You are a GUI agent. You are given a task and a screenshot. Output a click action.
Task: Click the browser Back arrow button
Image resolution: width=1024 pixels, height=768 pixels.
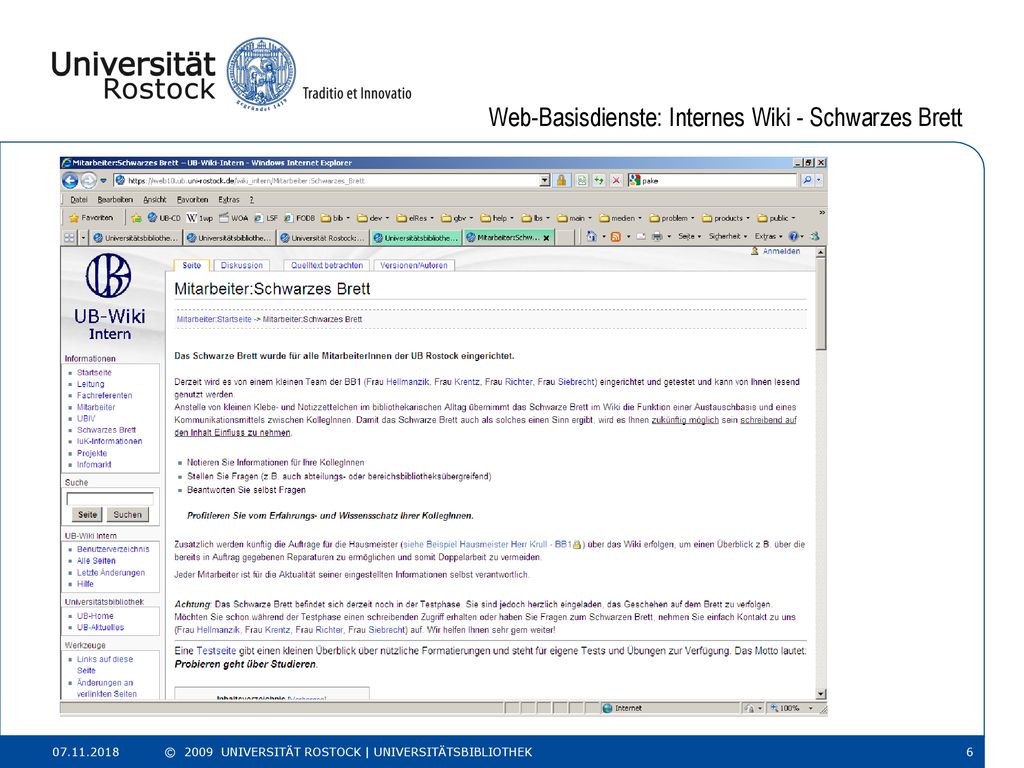point(70,180)
